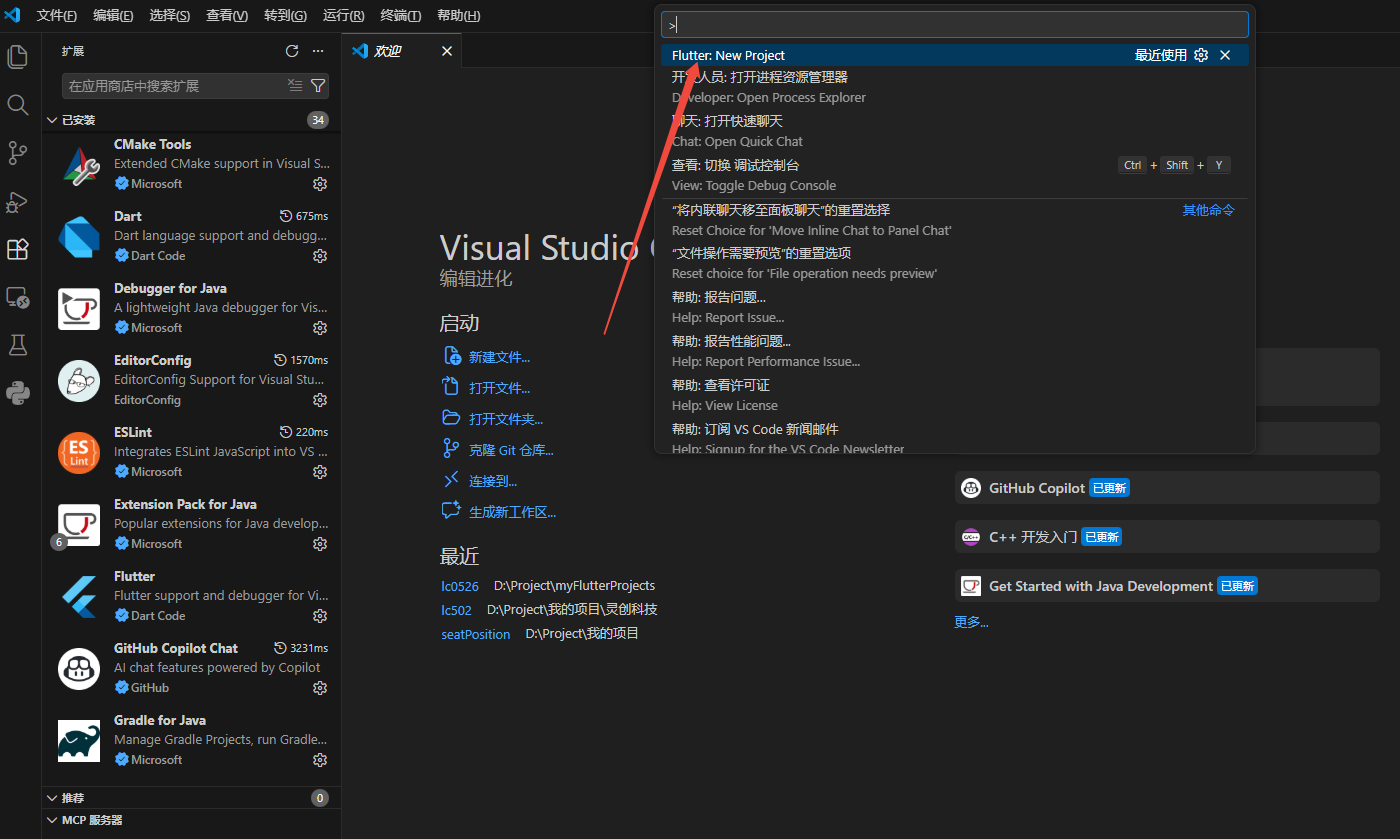Image resolution: width=1400 pixels, height=839 pixels.
Task: Run Help: Report Performance Issue command
Action: pos(955,351)
